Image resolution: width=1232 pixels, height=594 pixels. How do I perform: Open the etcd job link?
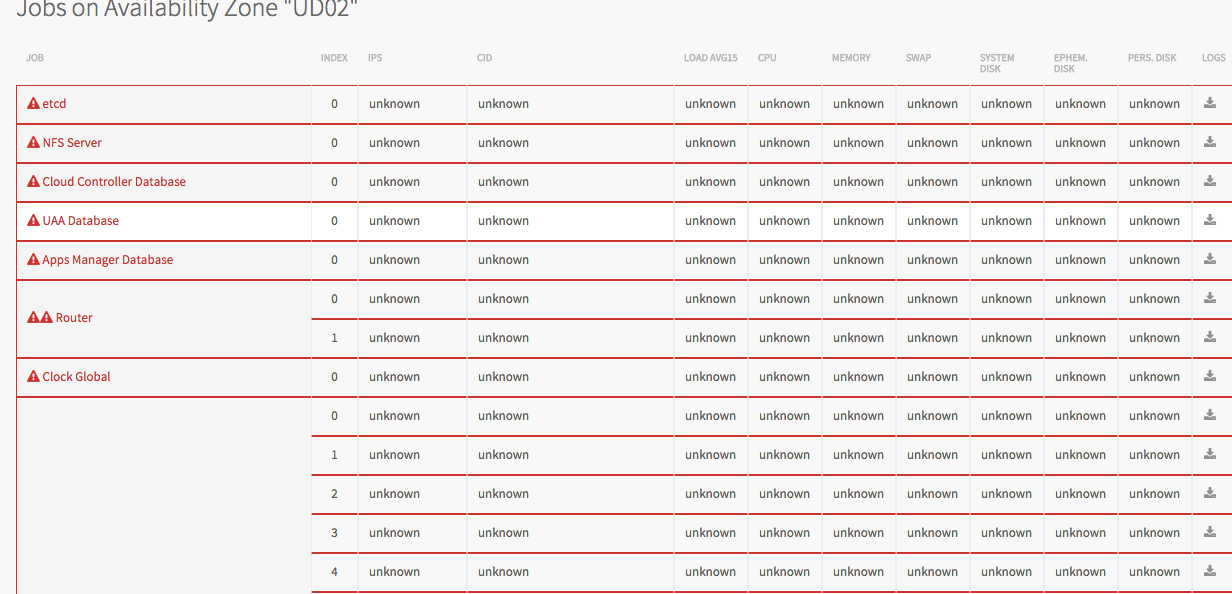point(54,104)
